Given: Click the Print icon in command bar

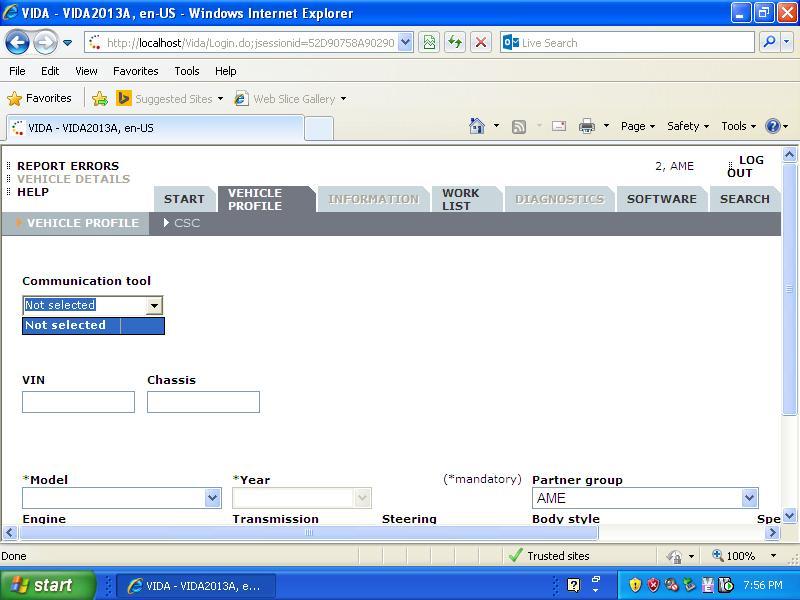Looking at the screenshot, I should point(587,126).
